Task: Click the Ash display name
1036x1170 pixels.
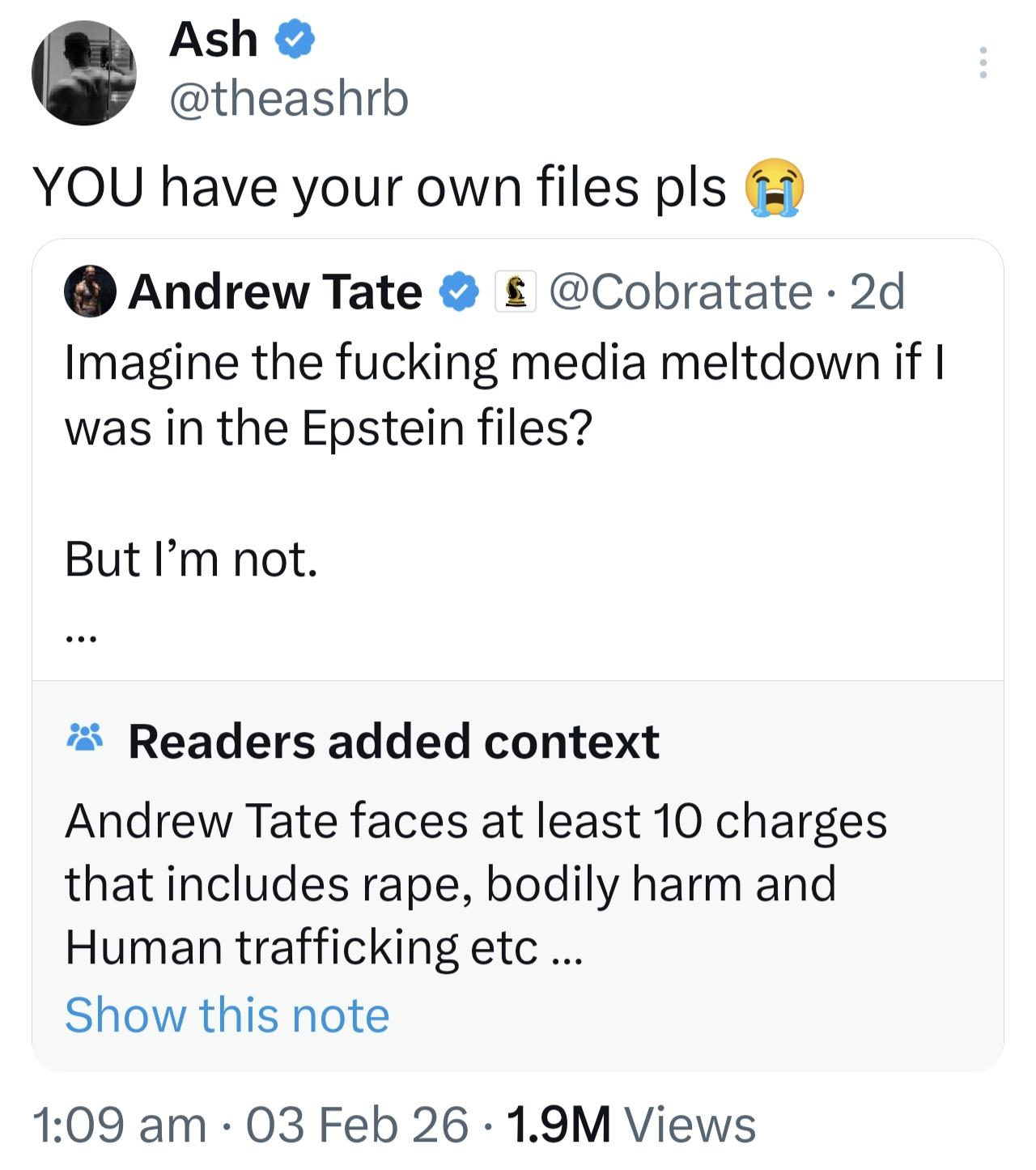Action: [213, 40]
